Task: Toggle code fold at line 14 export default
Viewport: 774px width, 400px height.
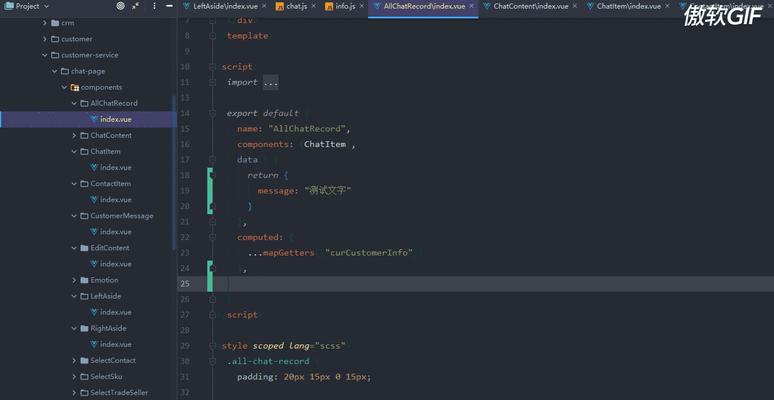Action: click(x=212, y=113)
